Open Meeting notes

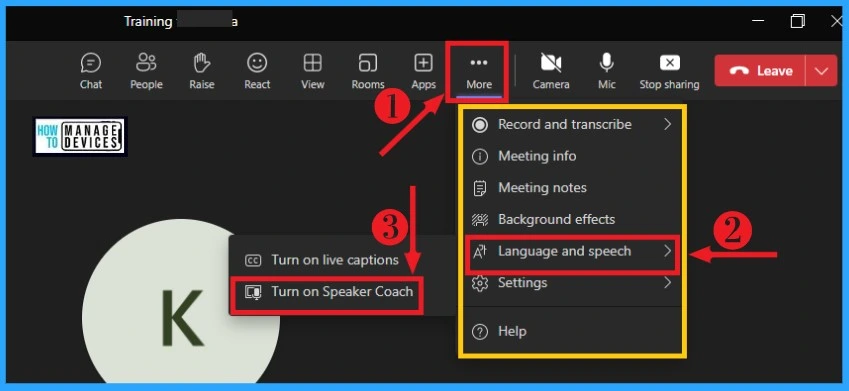point(573,188)
